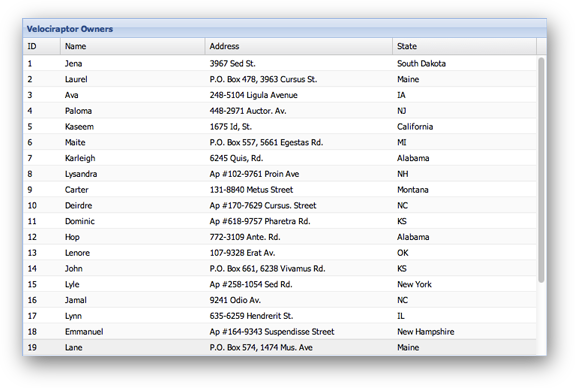This screenshot has height=388, width=575.
Task: Select the row for Jena
Action: click(279, 63)
